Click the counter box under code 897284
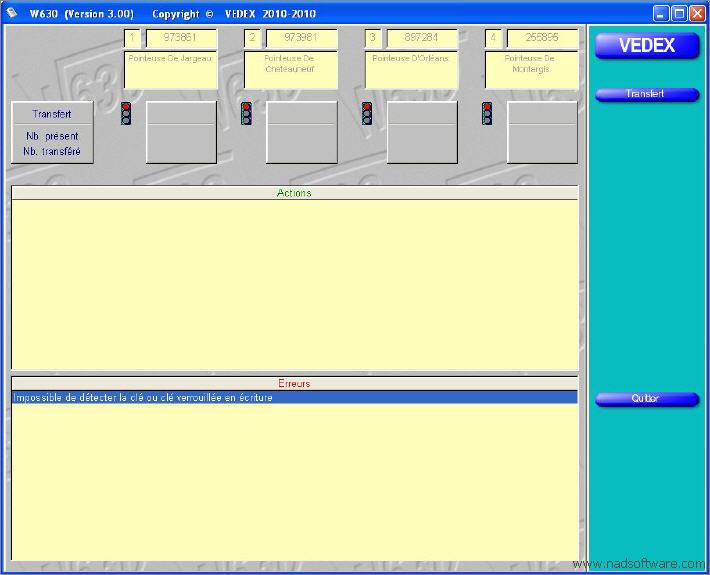 coord(422,132)
